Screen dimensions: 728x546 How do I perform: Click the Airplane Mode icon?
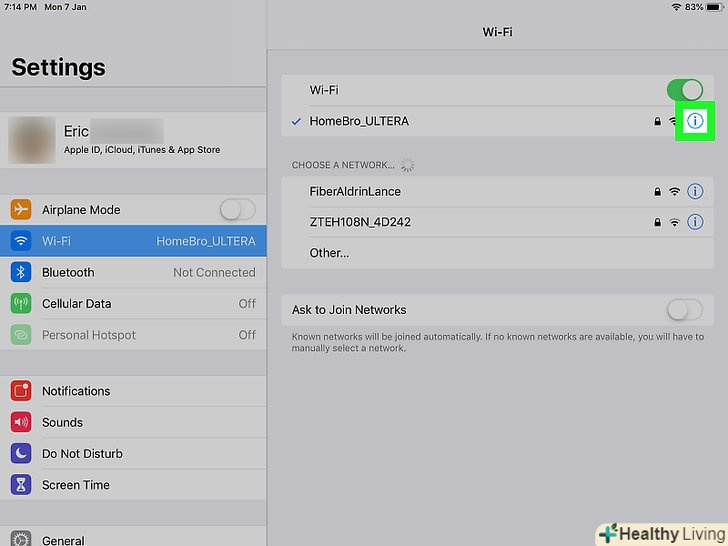pos(21,210)
